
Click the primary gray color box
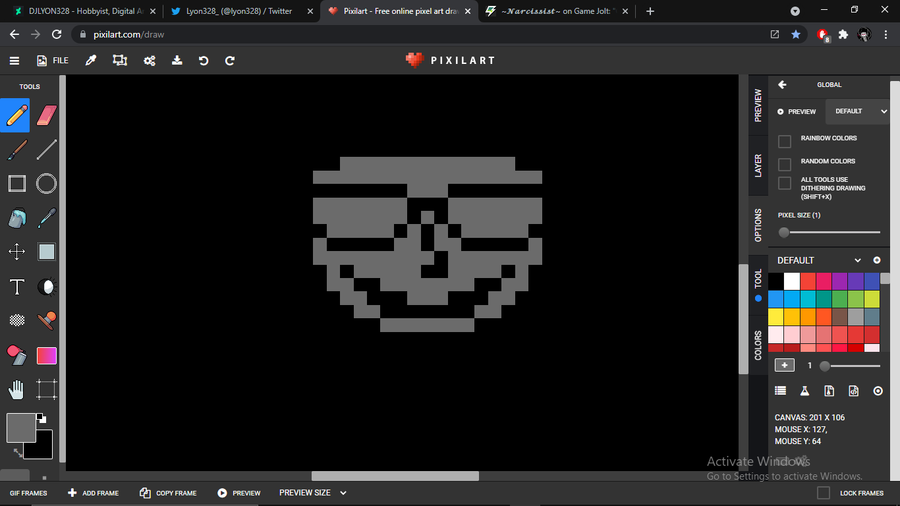point(21,427)
